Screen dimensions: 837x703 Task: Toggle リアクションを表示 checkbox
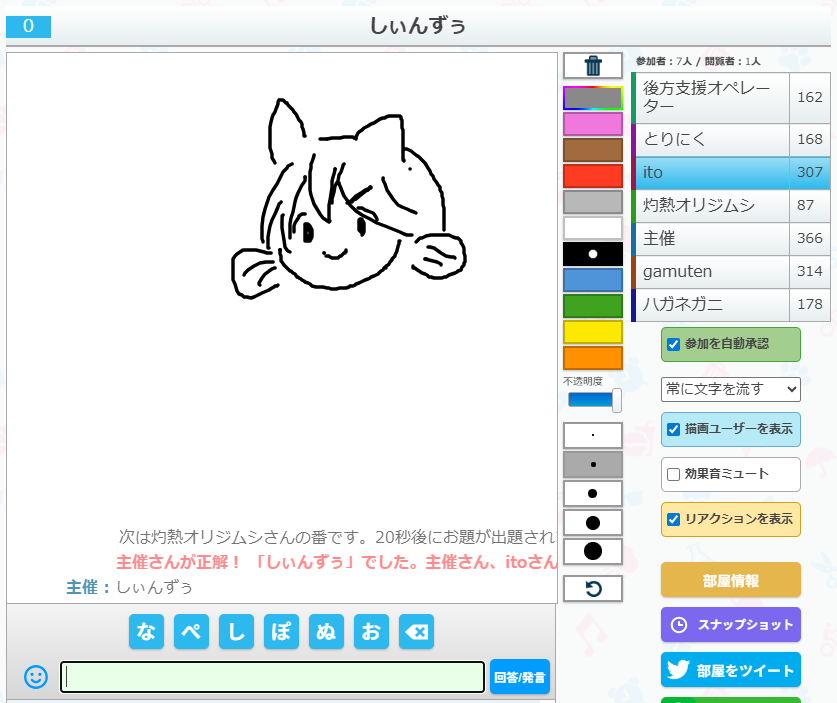[x=674, y=519]
